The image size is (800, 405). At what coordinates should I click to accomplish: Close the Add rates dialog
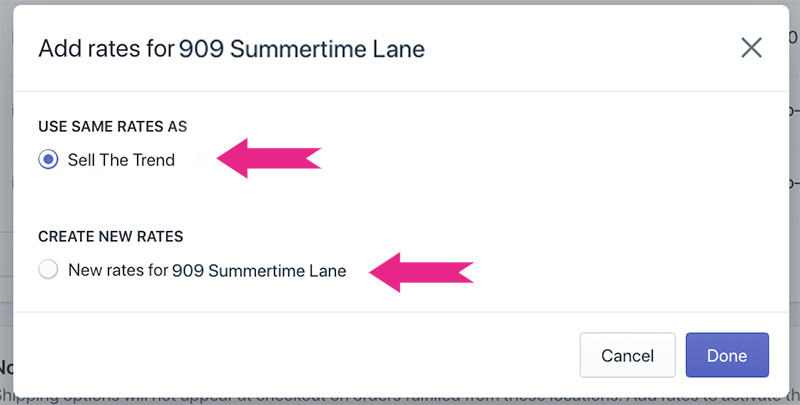750,47
